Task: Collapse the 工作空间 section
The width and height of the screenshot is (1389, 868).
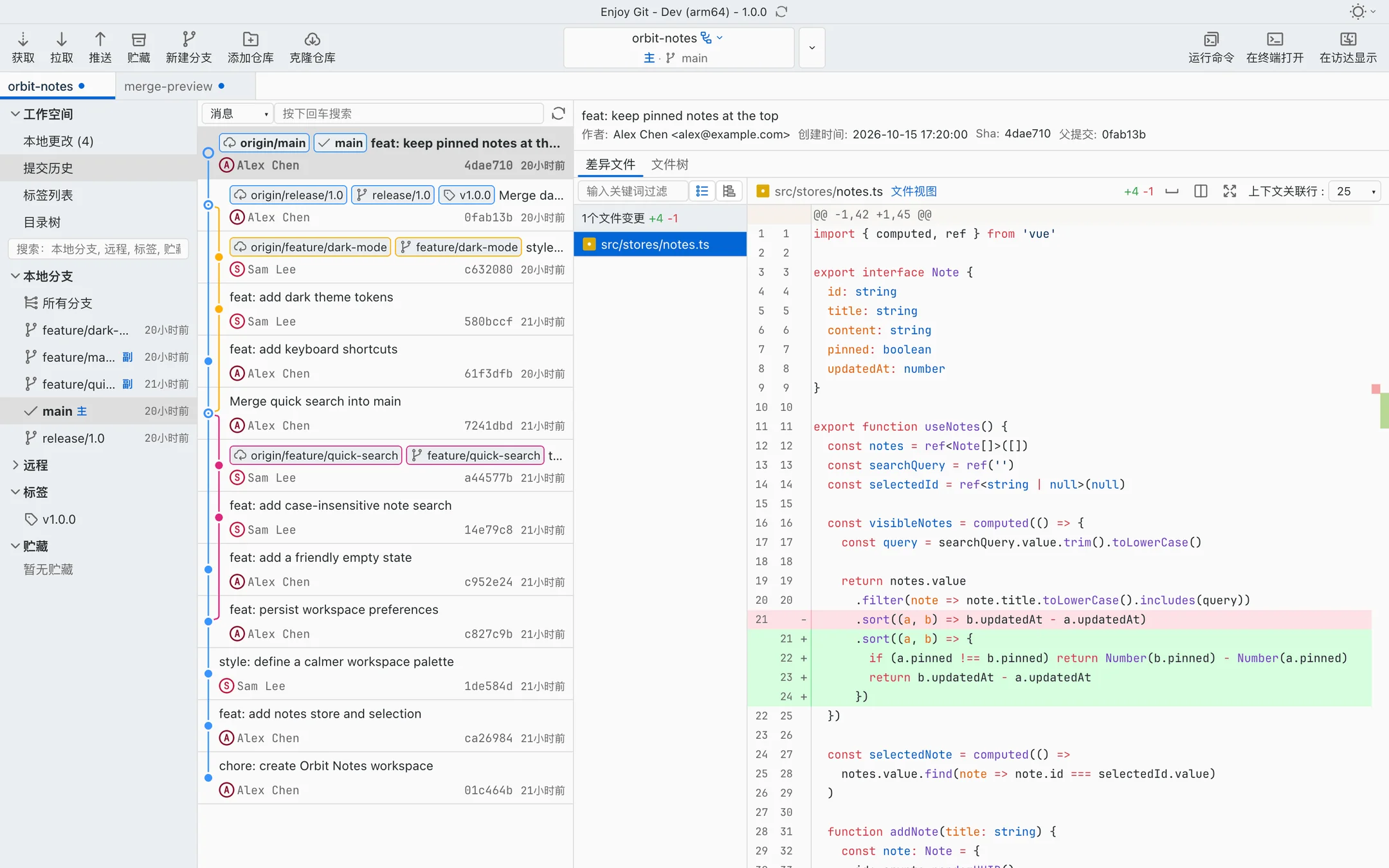Action: (15, 114)
